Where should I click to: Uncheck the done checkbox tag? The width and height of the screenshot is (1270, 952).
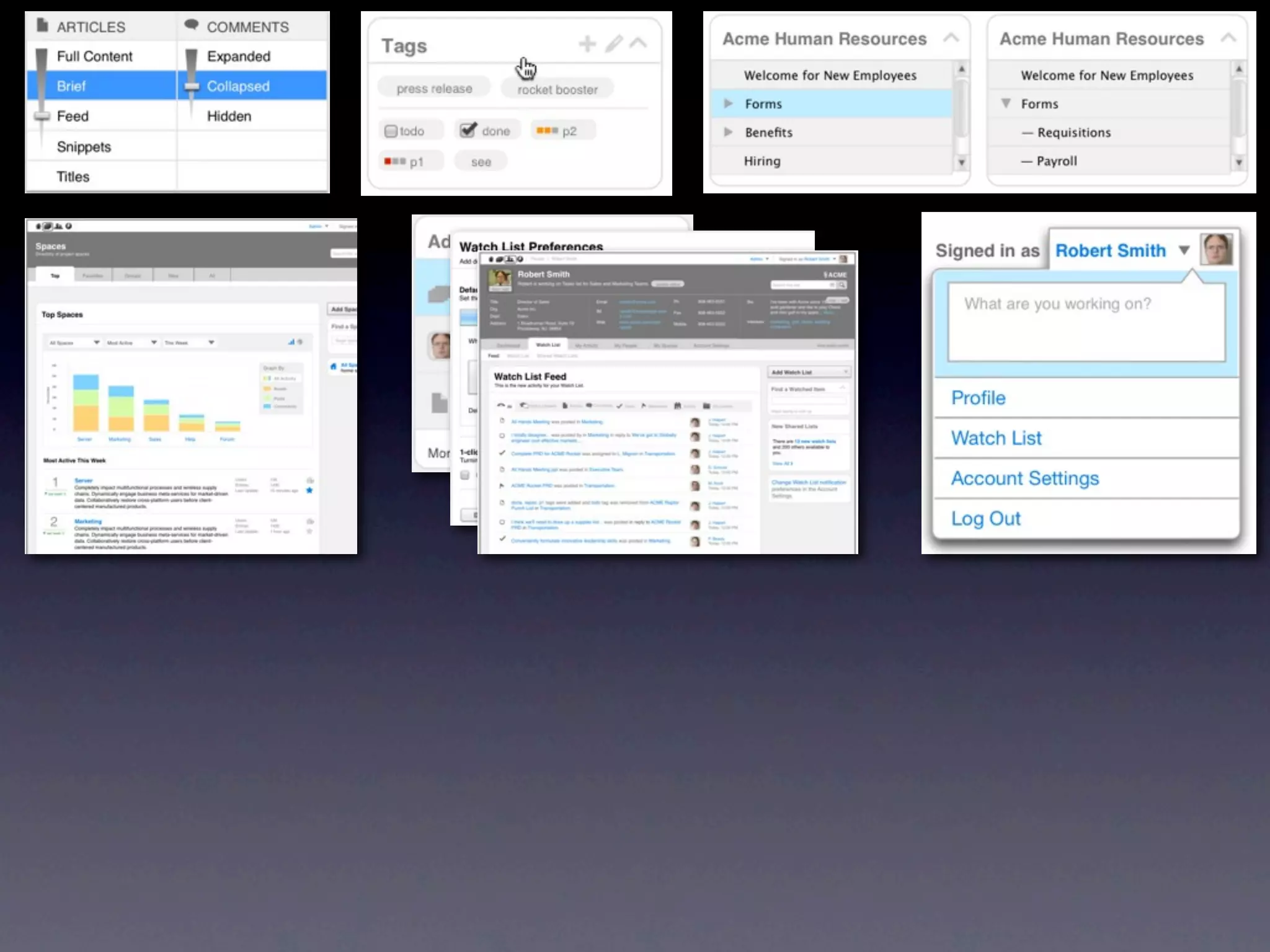(x=468, y=130)
